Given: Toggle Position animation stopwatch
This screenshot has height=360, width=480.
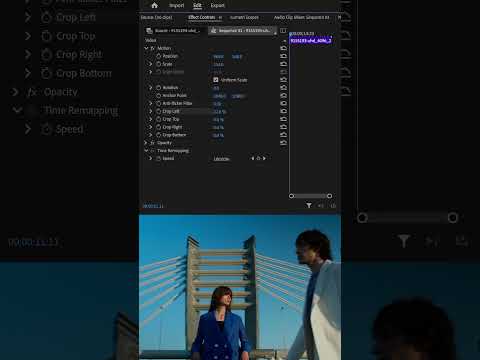Looking at the screenshot, I should tap(159, 56).
